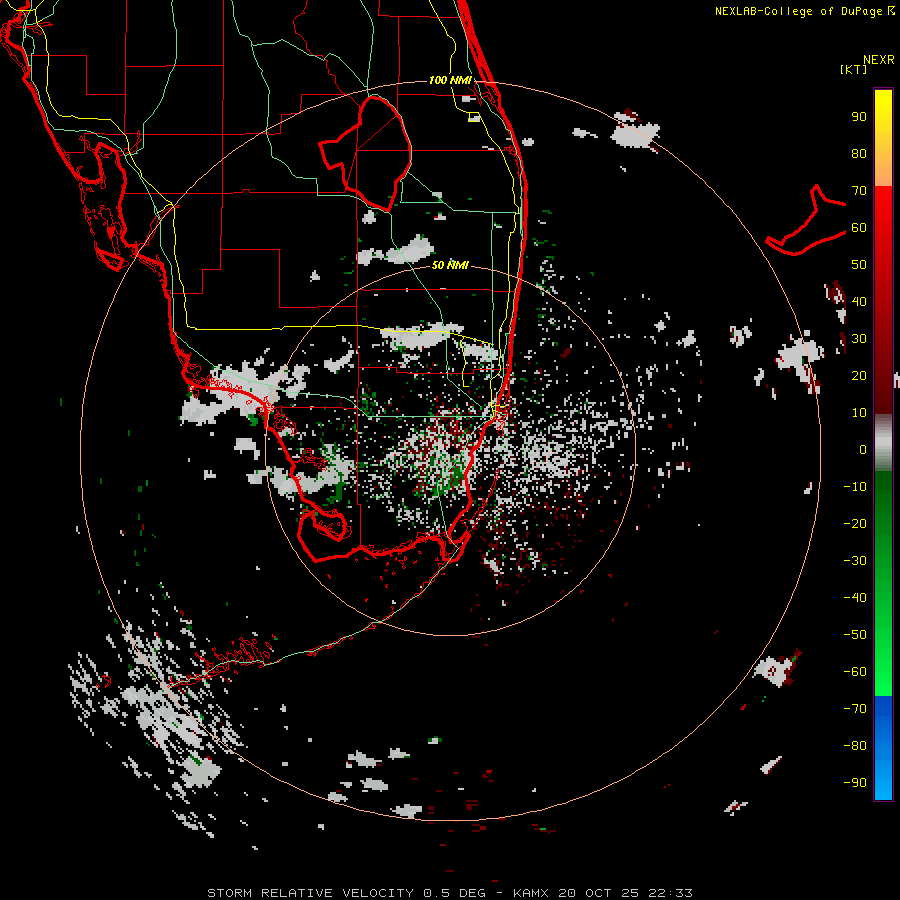
Task: Click the 90 value on velocity scale
Action: (x=859, y=117)
